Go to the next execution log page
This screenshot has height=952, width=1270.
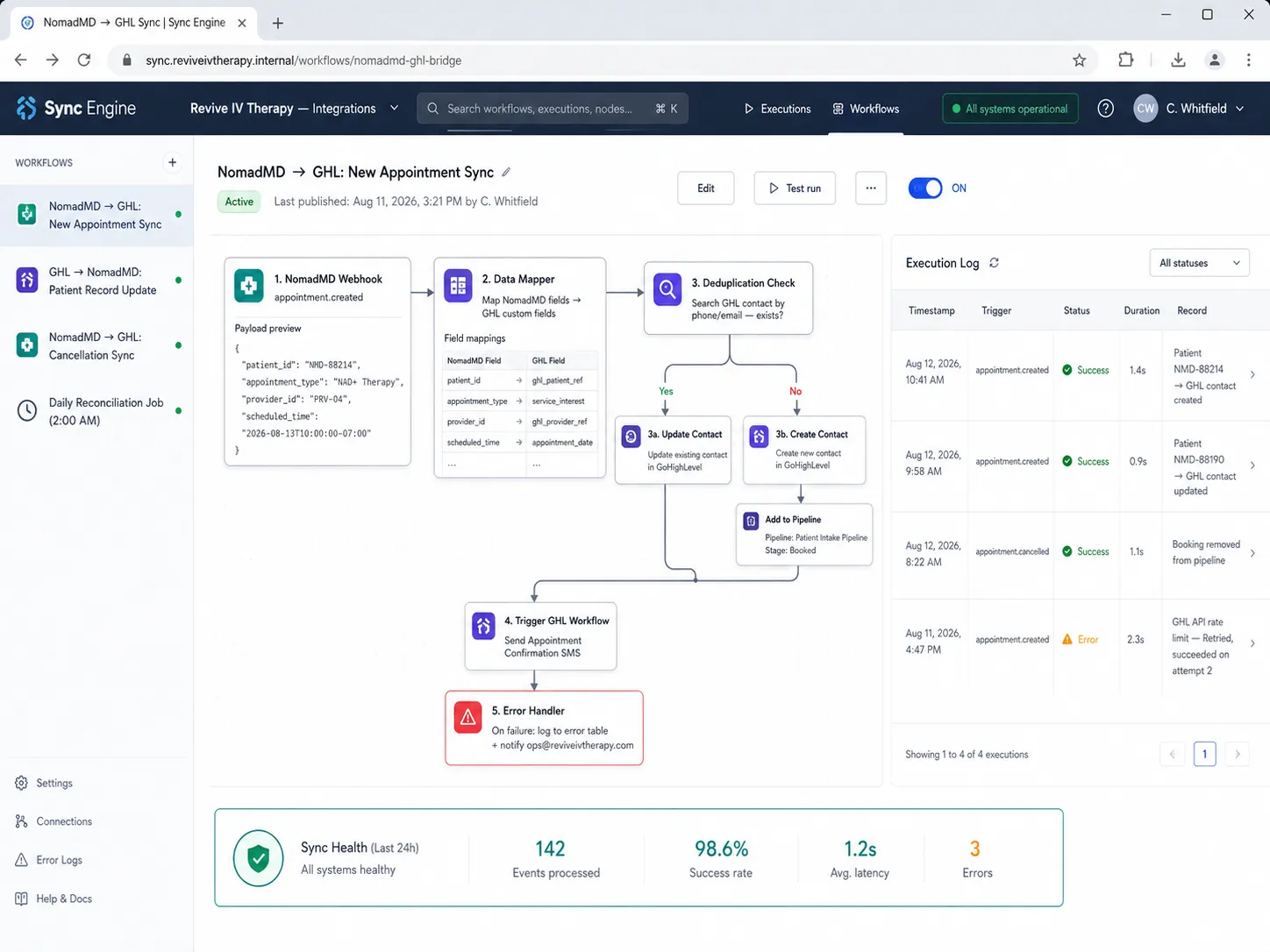coord(1238,754)
